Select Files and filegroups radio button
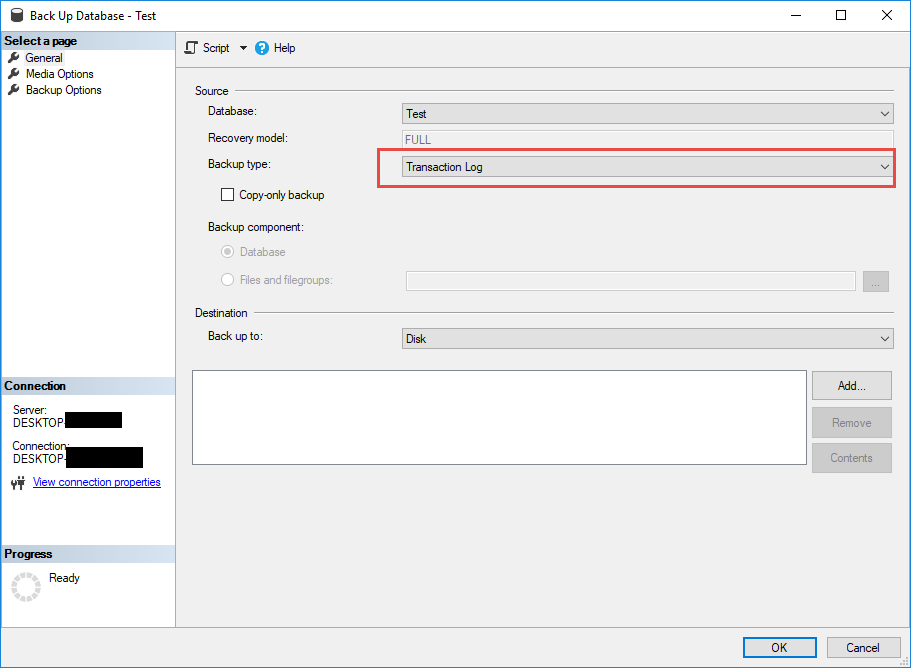The image size is (911, 668). click(x=228, y=280)
